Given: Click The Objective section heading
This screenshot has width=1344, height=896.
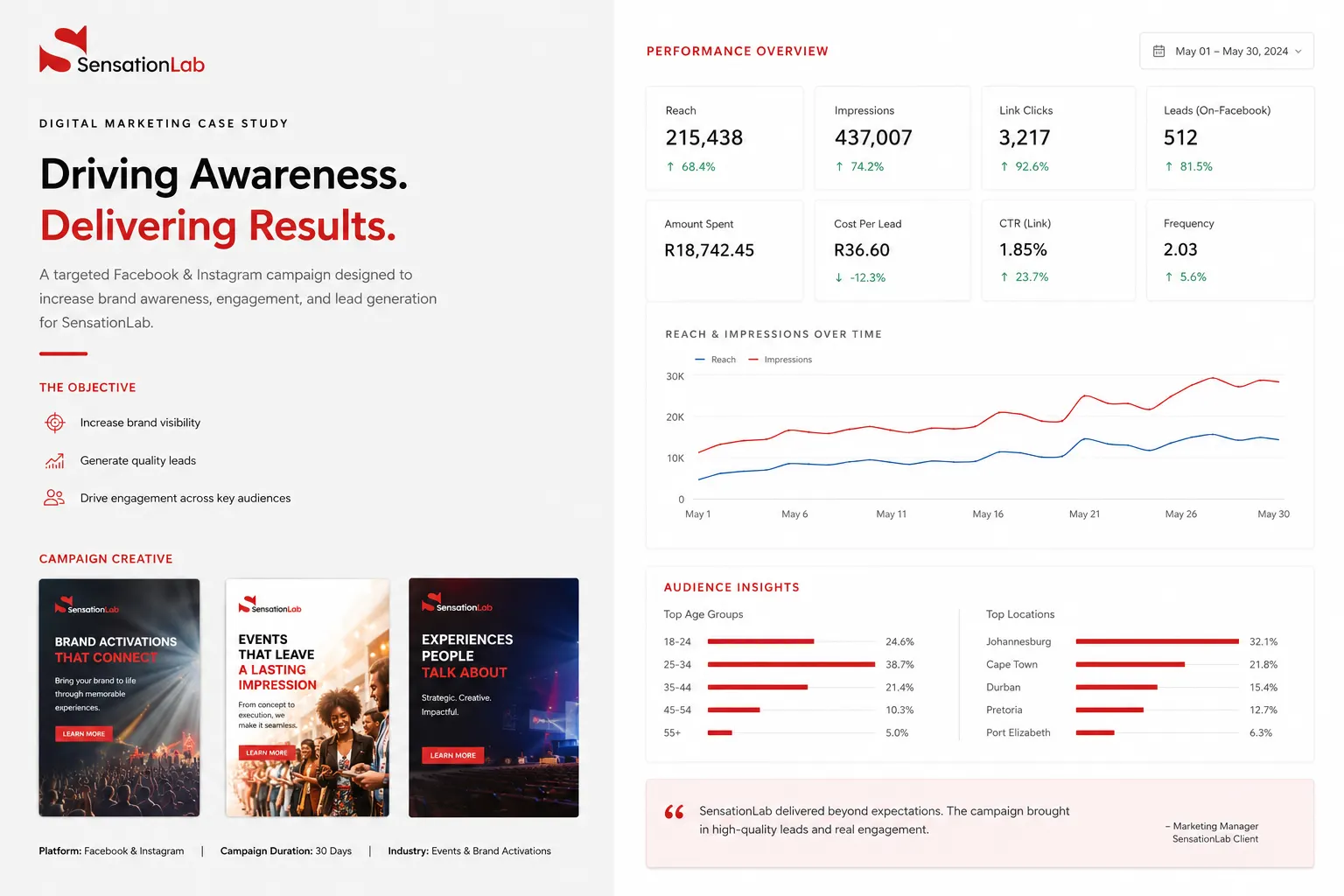Looking at the screenshot, I should [x=87, y=388].
